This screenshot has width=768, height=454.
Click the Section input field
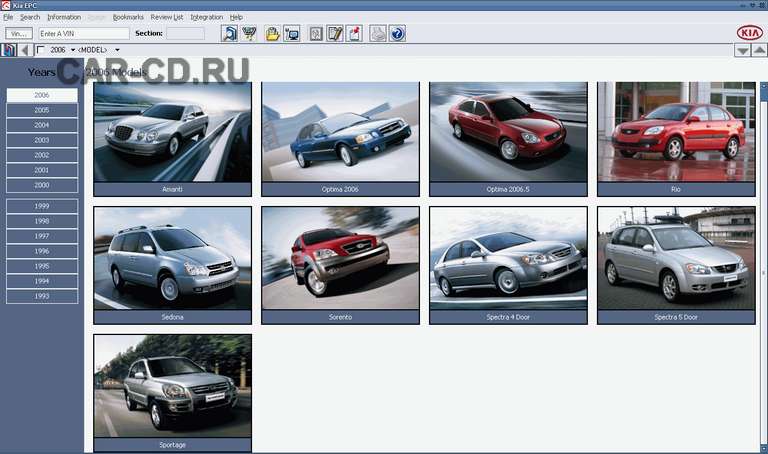[x=185, y=33]
